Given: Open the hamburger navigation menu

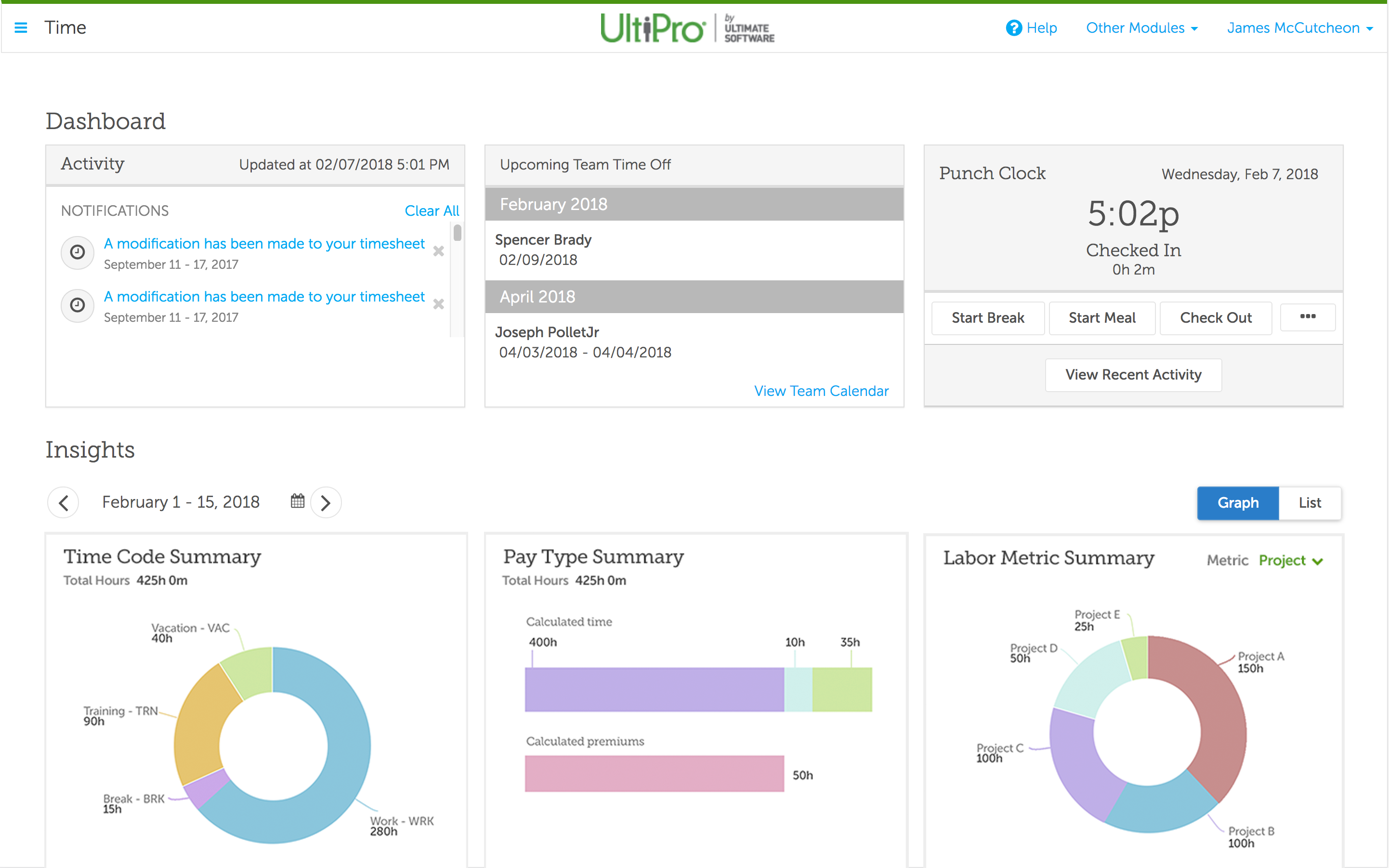Looking at the screenshot, I should [21, 27].
